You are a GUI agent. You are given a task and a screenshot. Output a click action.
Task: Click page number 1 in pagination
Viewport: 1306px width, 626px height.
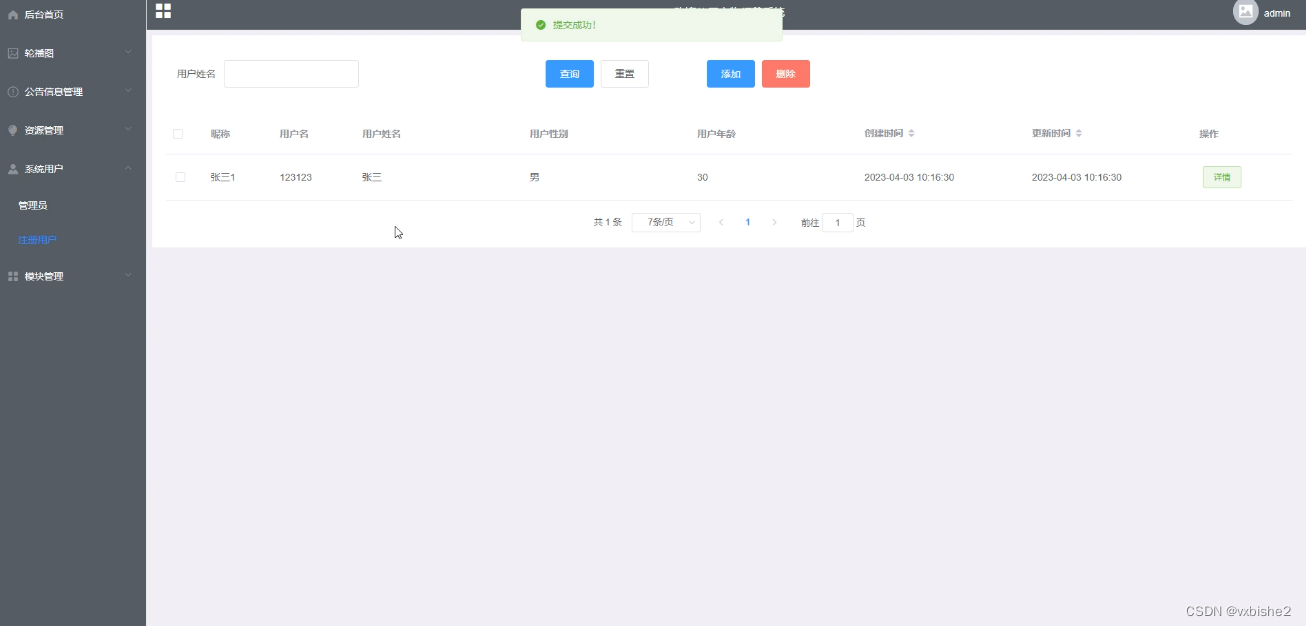748,223
